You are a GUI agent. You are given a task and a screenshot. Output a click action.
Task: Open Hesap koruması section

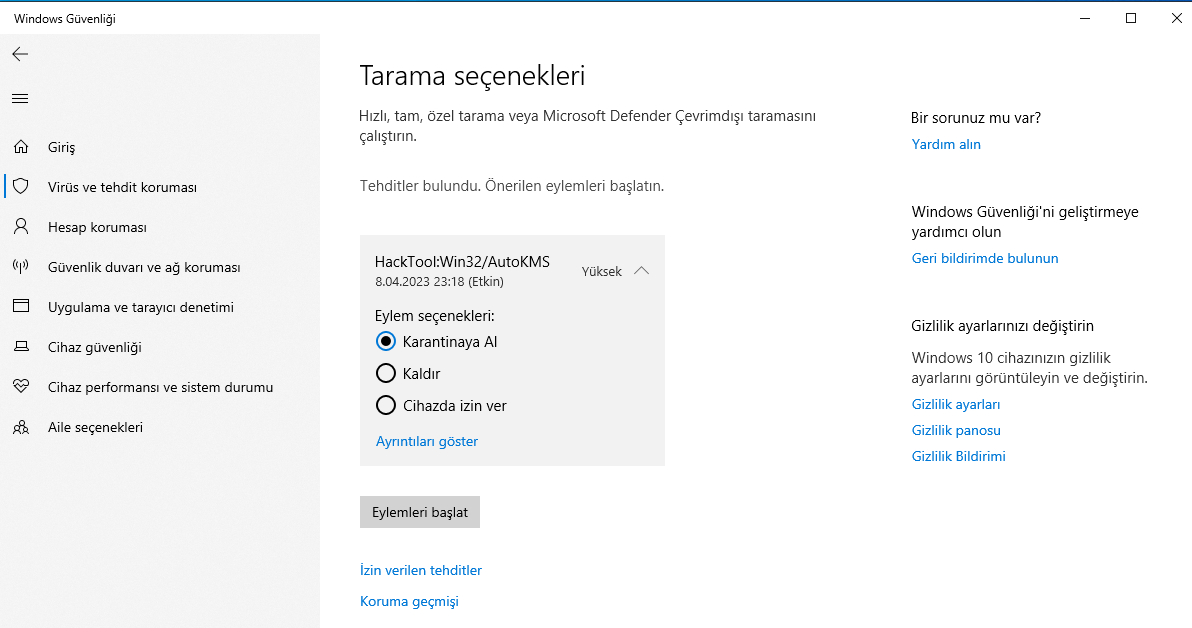97,227
